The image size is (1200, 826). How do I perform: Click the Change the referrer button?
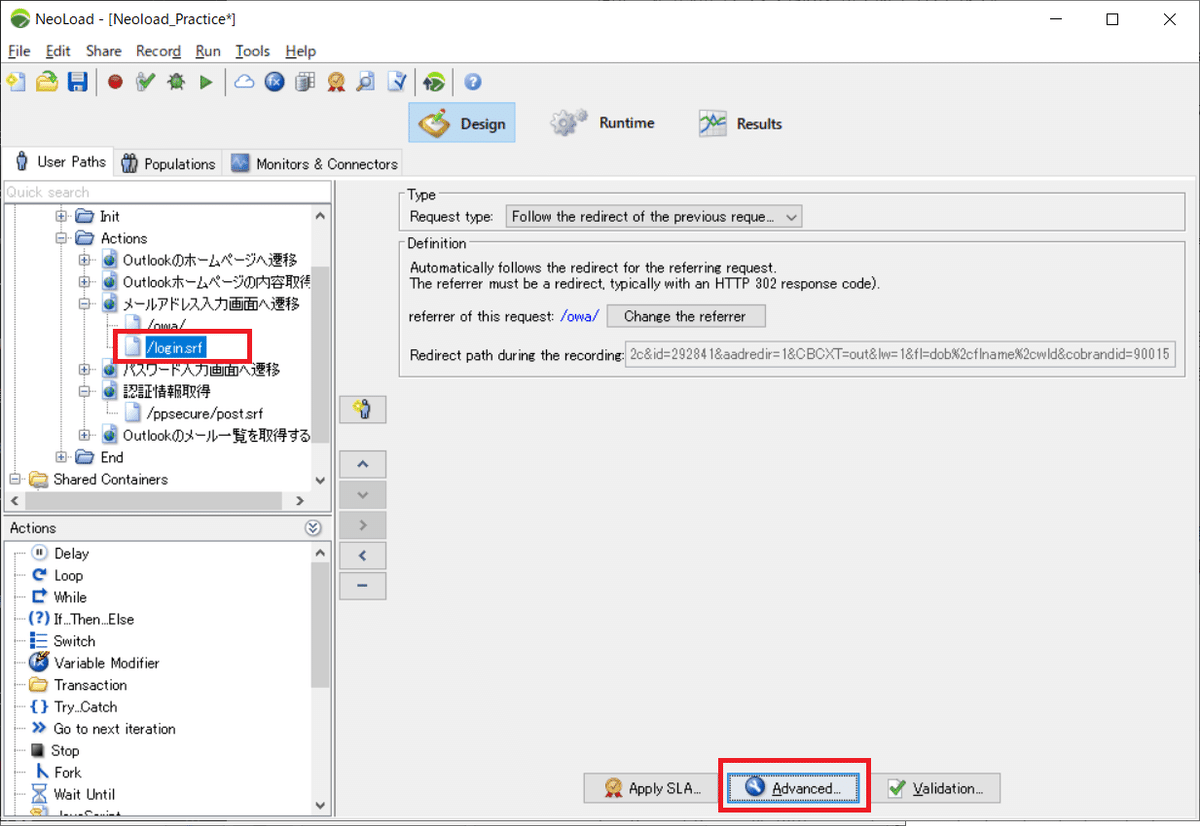tap(685, 316)
